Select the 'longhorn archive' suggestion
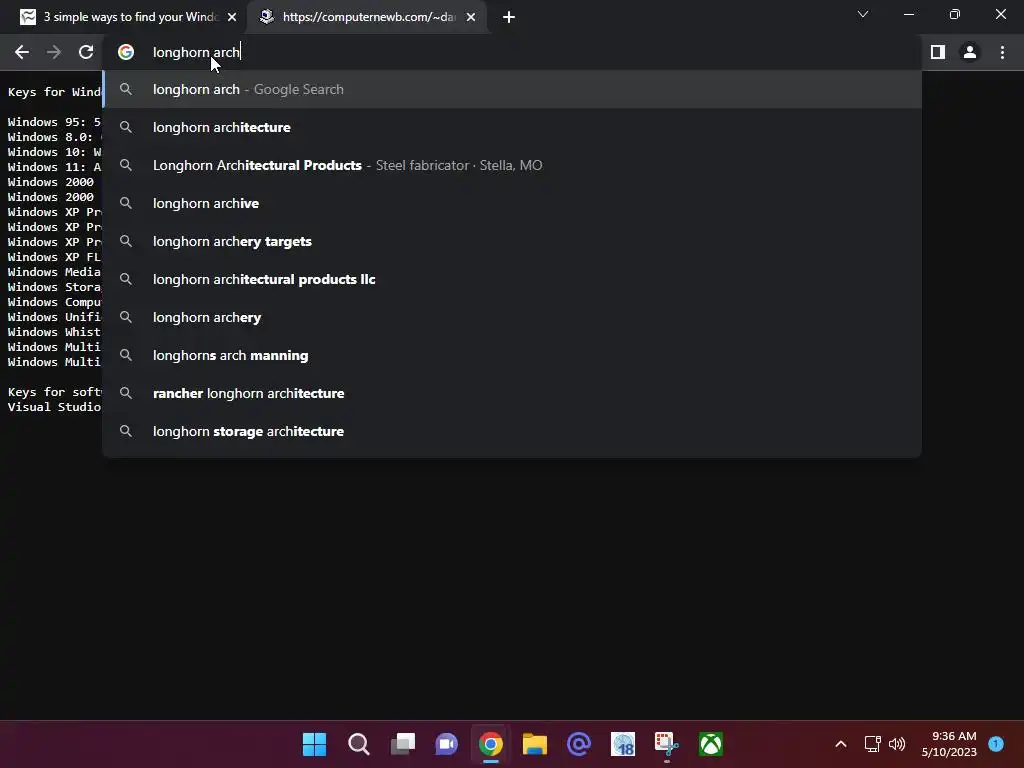 512,203
